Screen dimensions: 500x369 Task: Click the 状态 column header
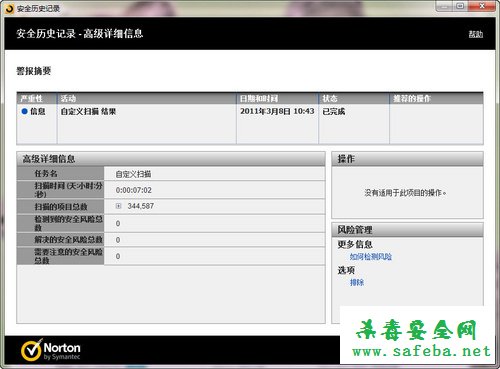[354, 98]
